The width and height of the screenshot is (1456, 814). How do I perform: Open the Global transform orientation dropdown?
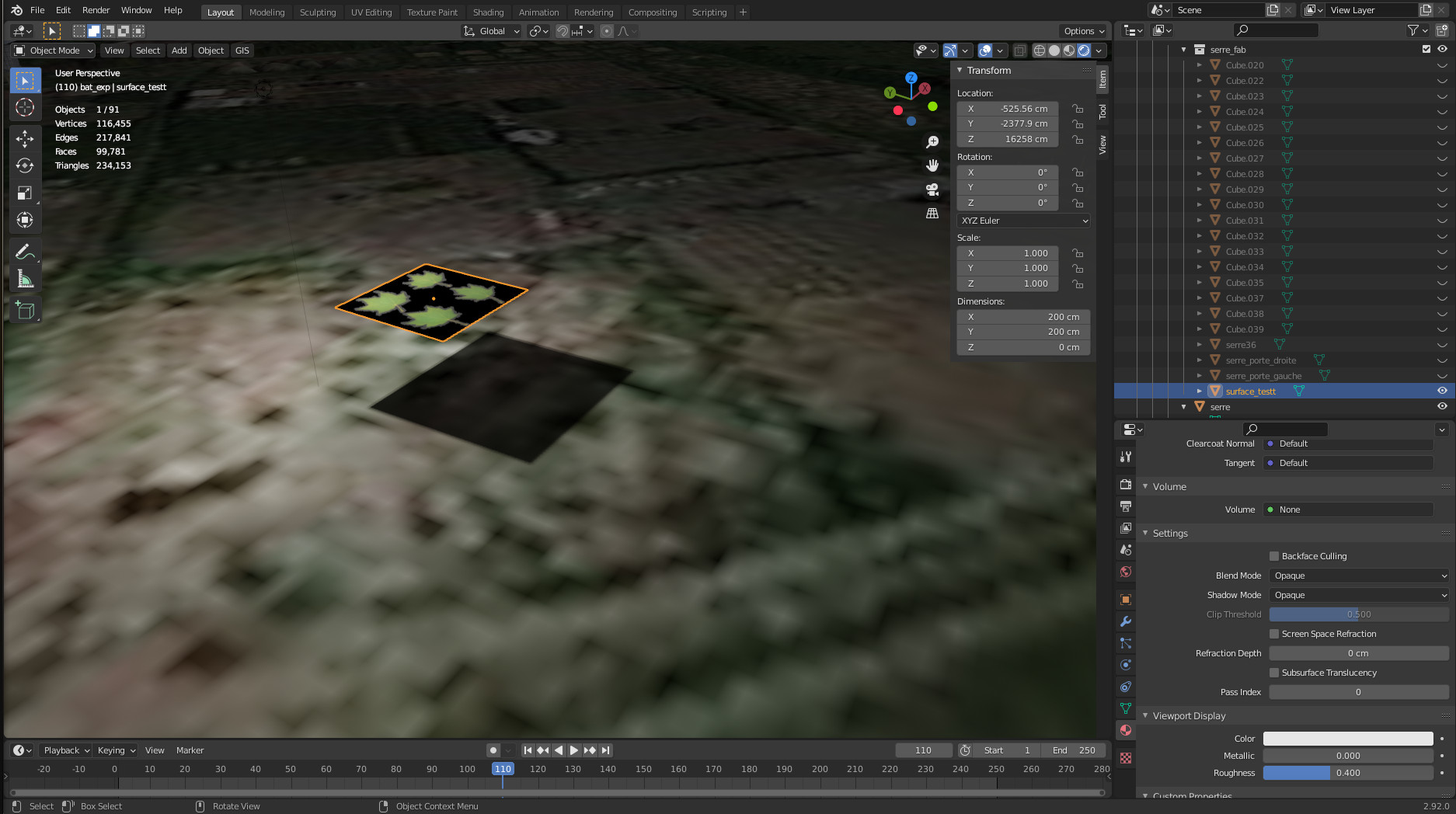click(x=492, y=31)
